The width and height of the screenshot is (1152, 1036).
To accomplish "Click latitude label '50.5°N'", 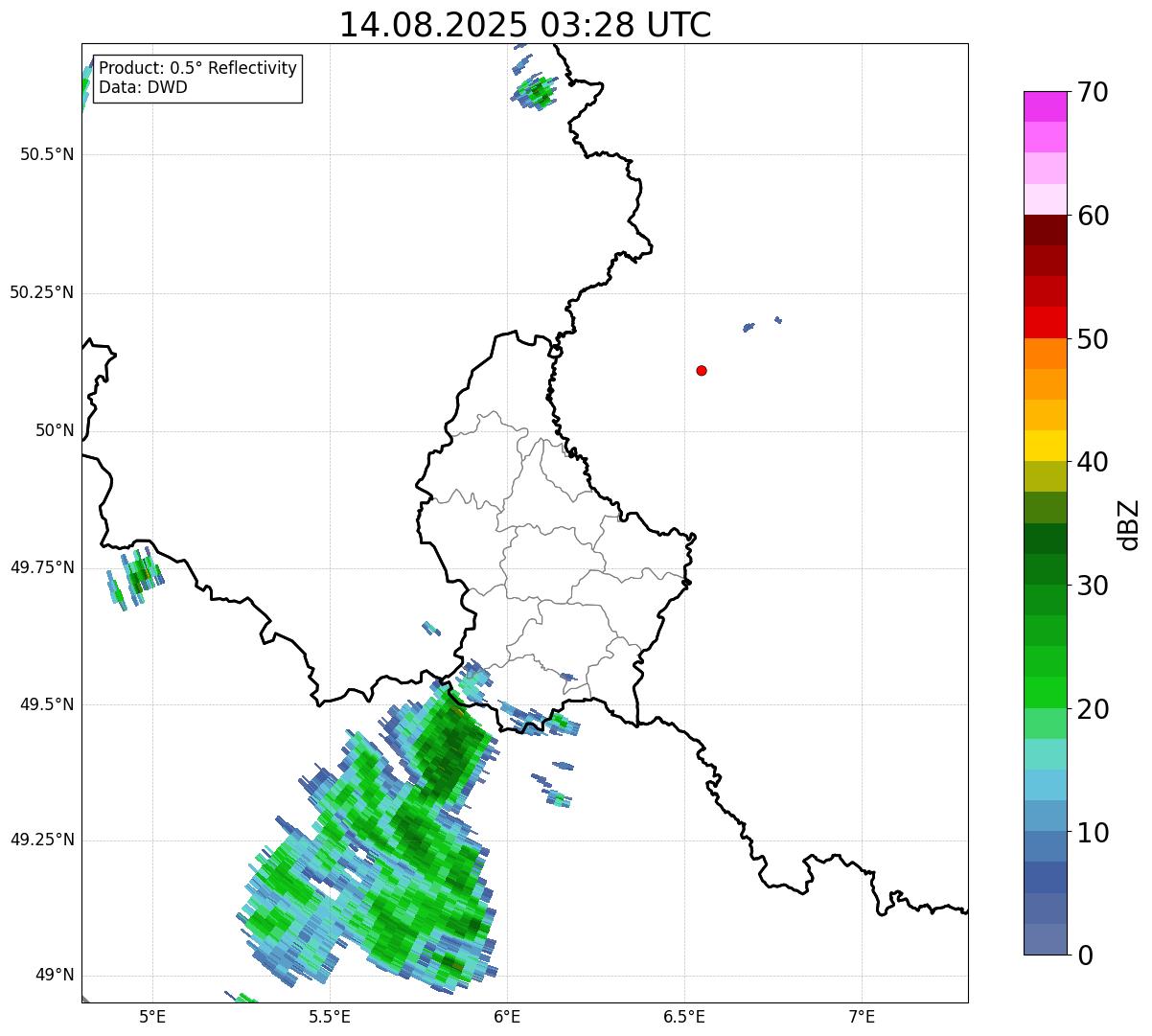I will click(x=46, y=155).
